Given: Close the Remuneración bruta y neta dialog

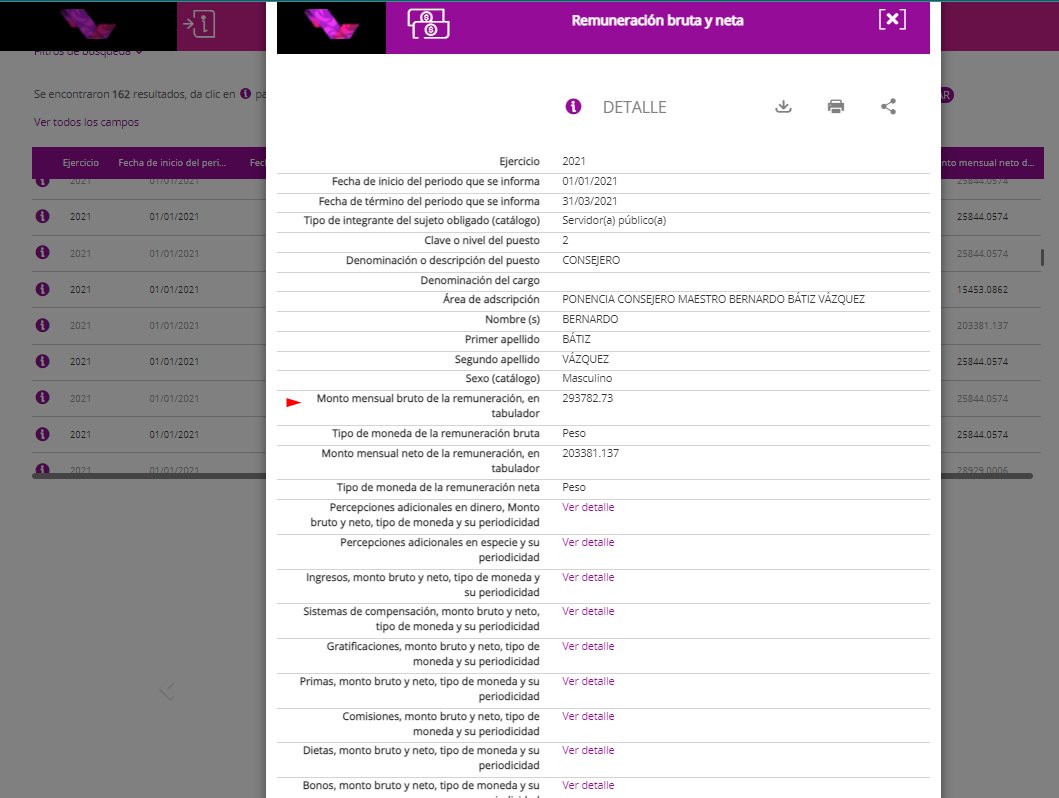Looking at the screenshot, I should click(892, 20).
